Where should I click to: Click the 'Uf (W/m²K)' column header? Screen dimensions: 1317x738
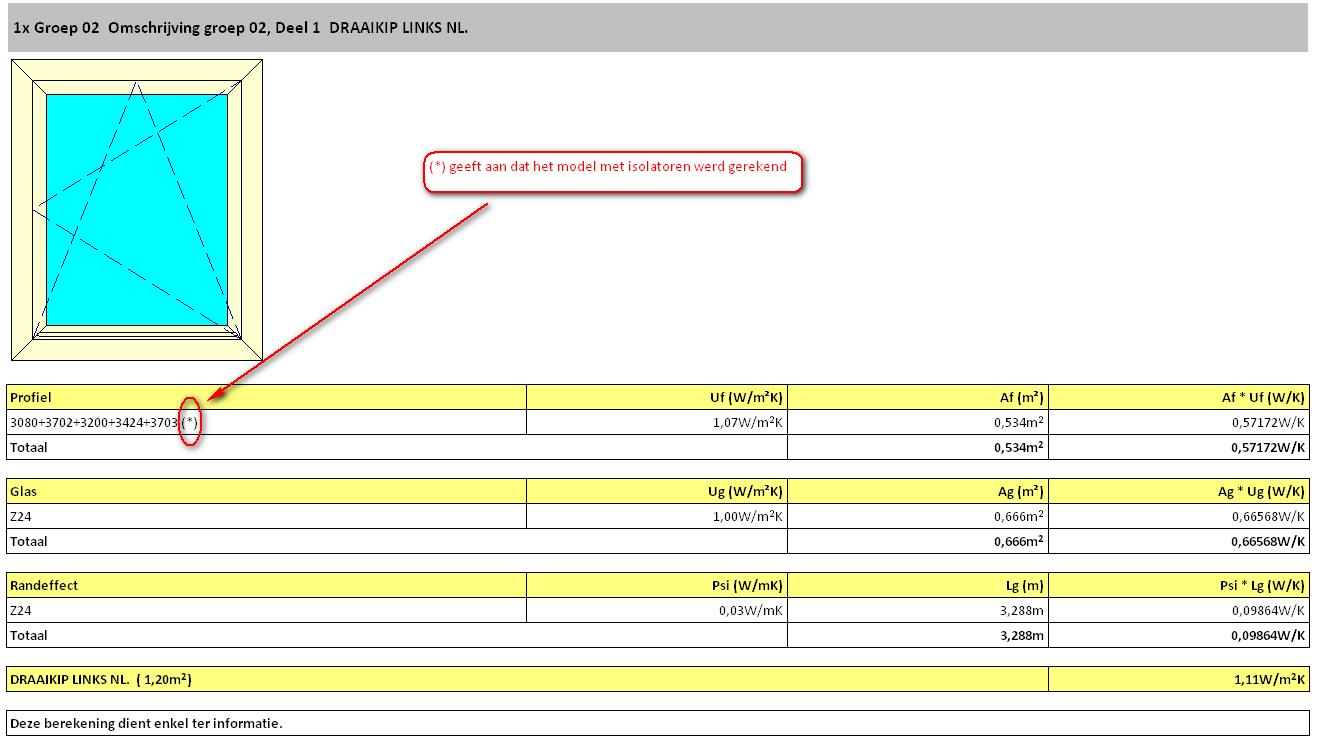click(657, 397)
